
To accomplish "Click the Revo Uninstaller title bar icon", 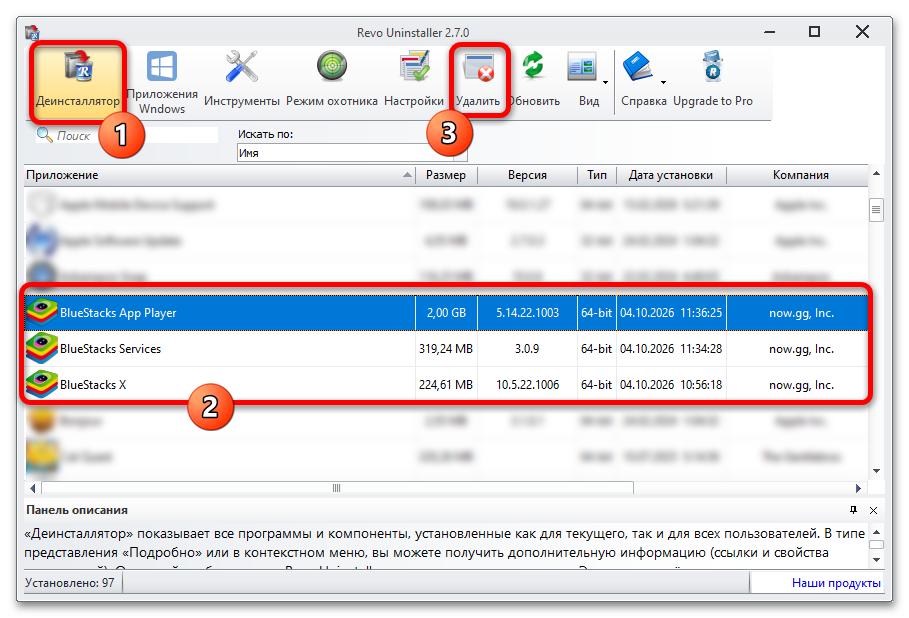I will click(x=32, y=32).
